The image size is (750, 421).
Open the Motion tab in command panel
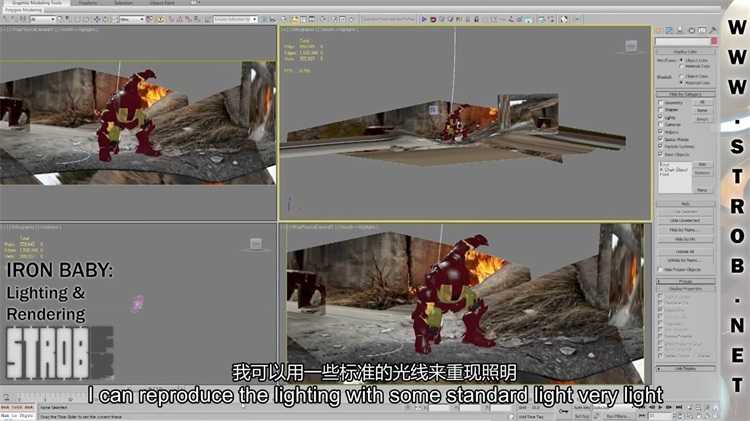coord(691,30)
